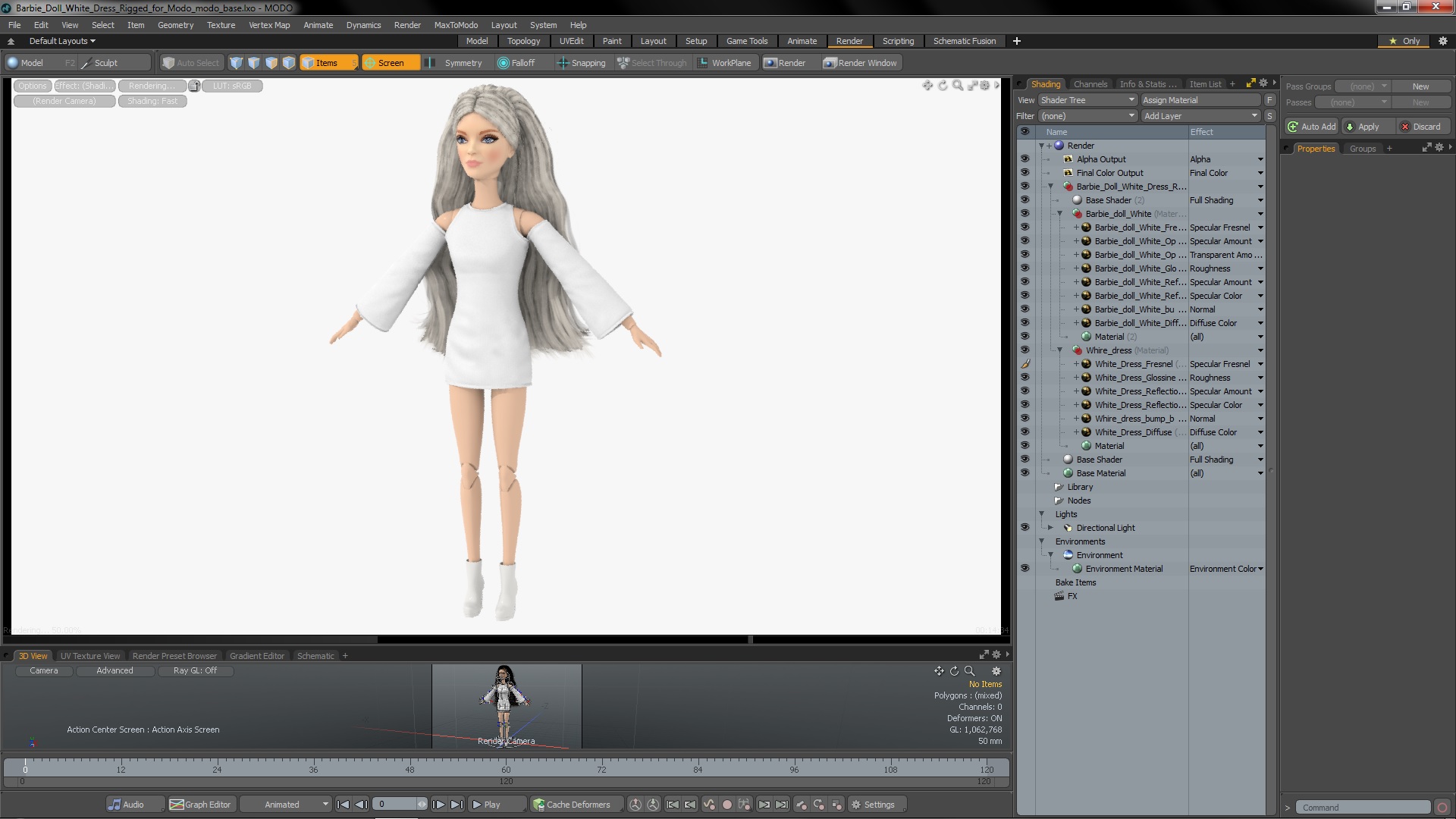This screenshot has height=819, width=1456.
Task: Reset render preview view icon
Action: coord(943,85)
